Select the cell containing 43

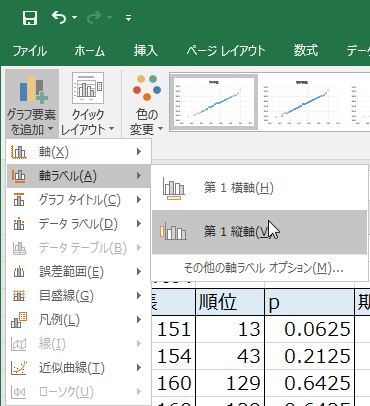tap(230, 356)
